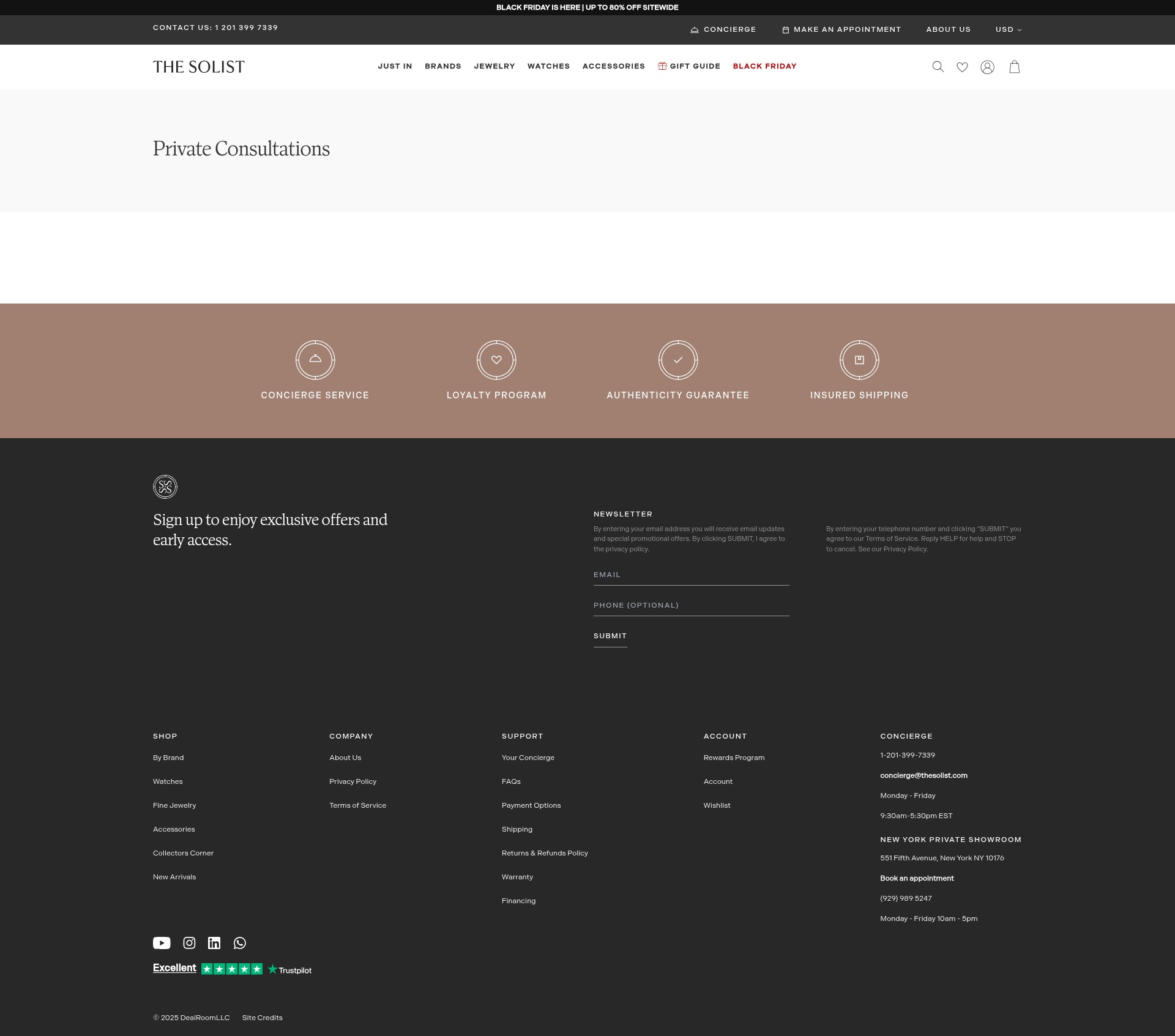Click Concierge link in top bar
The image size is (1175, 1036).
point(723,29)
